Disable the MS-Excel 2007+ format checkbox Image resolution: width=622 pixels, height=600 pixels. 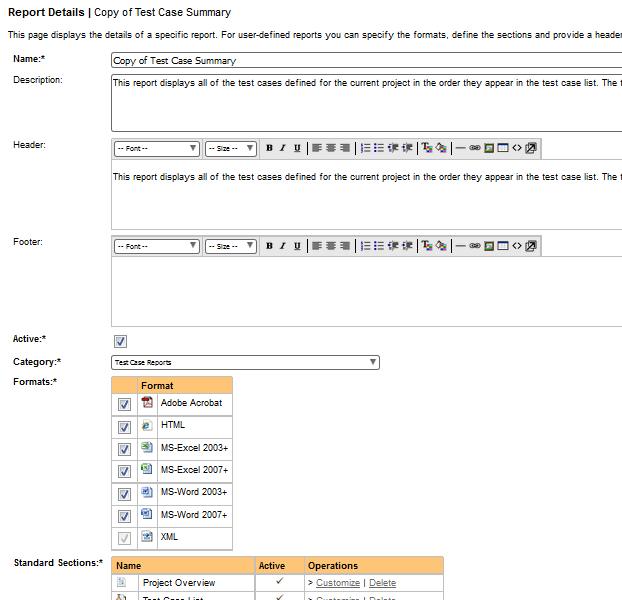tap(124, 471)
